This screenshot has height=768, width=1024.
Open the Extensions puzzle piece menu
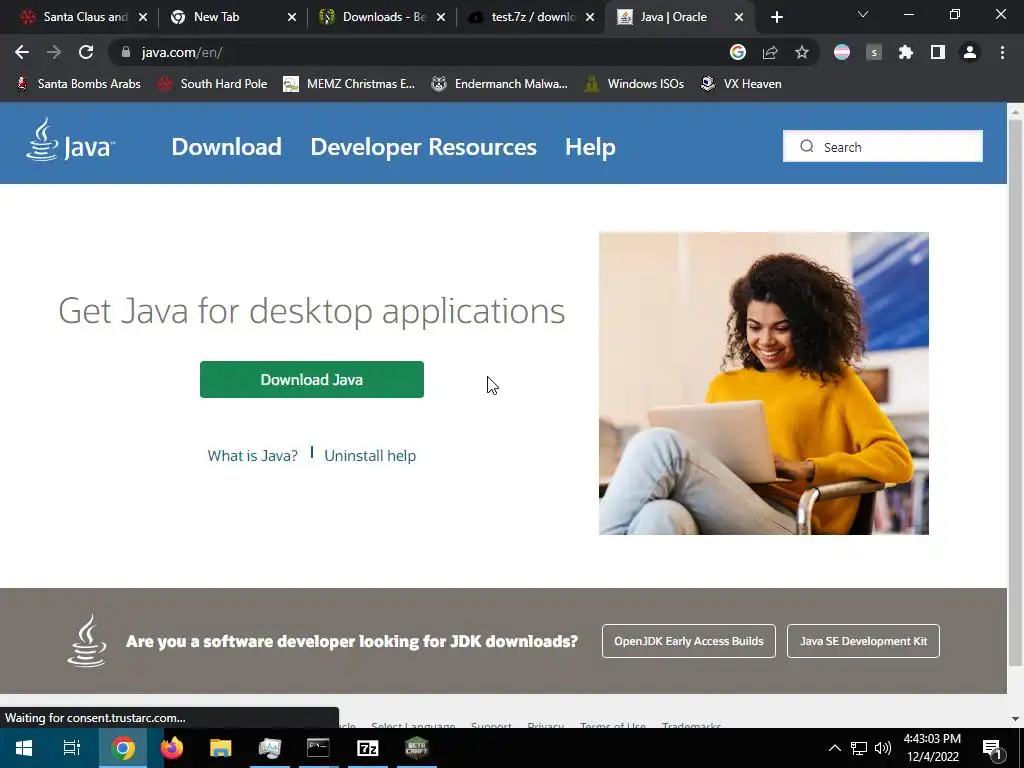[906, 52]
